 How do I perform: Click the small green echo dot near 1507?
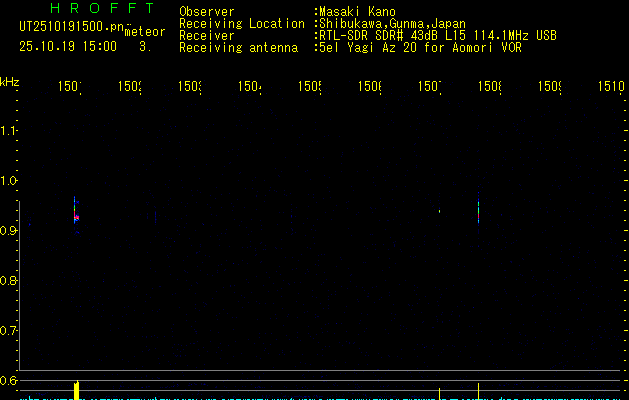pyautogui.click(x=440, y=211)
